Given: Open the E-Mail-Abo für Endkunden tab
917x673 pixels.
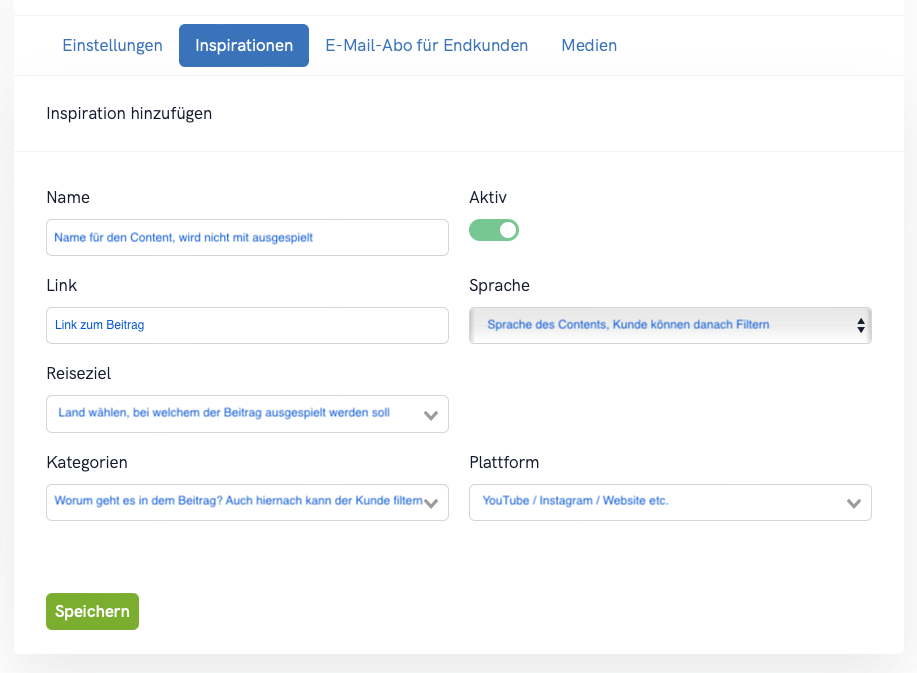Looking at the screenshot, I should [426, 46].
